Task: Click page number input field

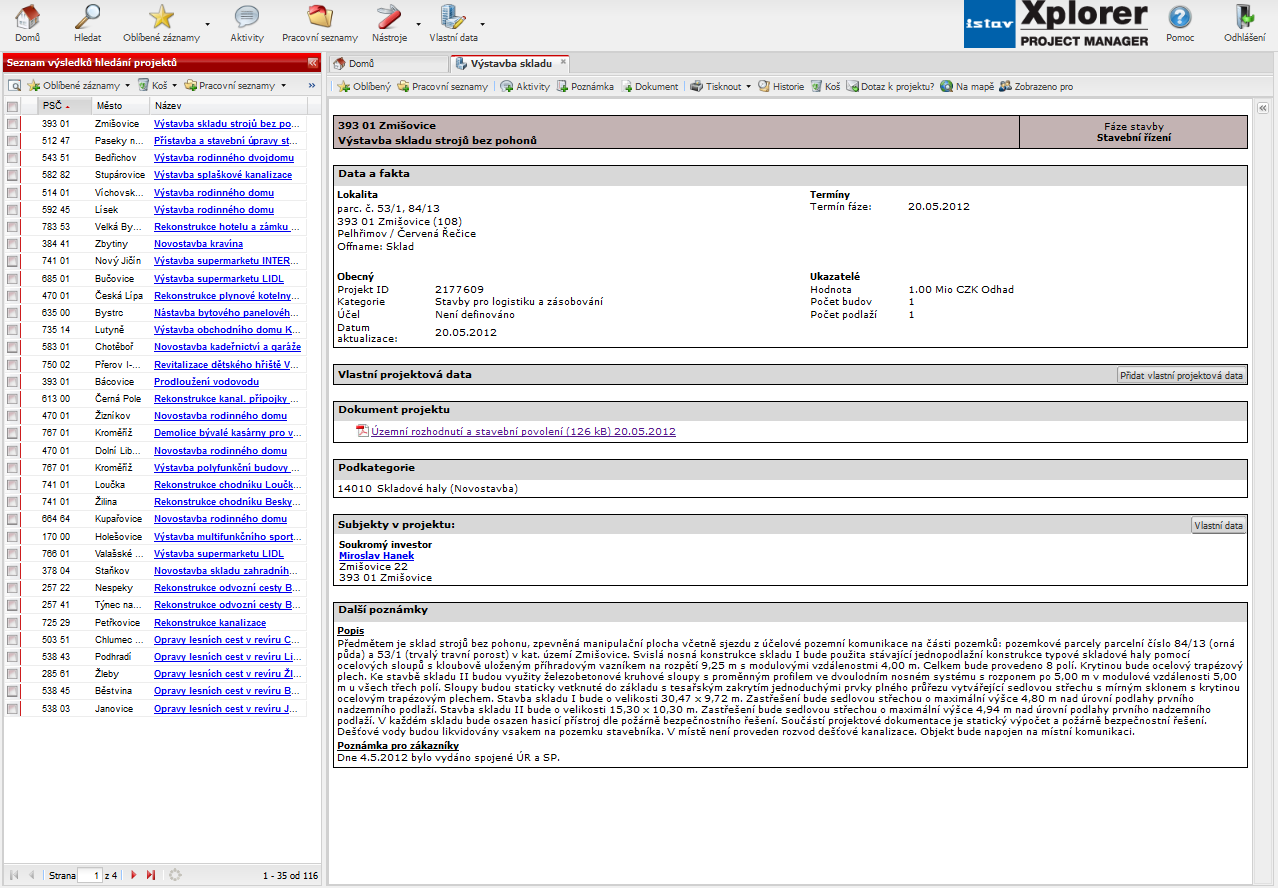Action: pyautogui.click(x=90, y=875)
